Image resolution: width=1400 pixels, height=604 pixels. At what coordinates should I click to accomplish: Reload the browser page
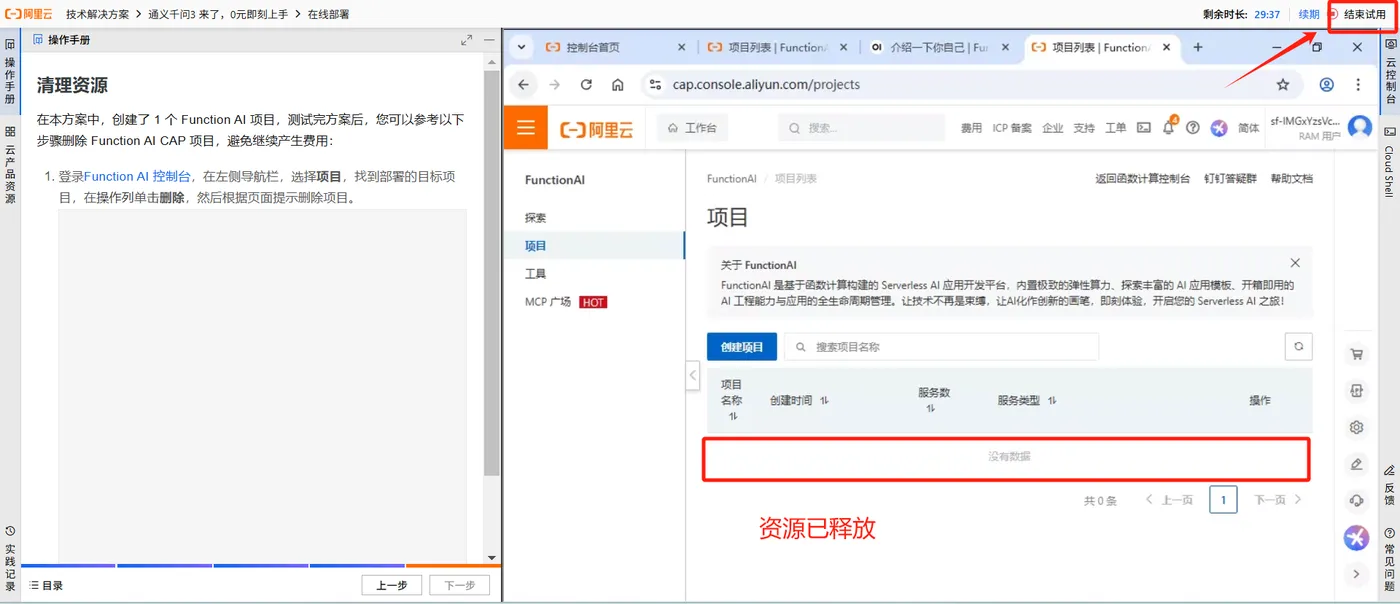click(x=587, y=85)
